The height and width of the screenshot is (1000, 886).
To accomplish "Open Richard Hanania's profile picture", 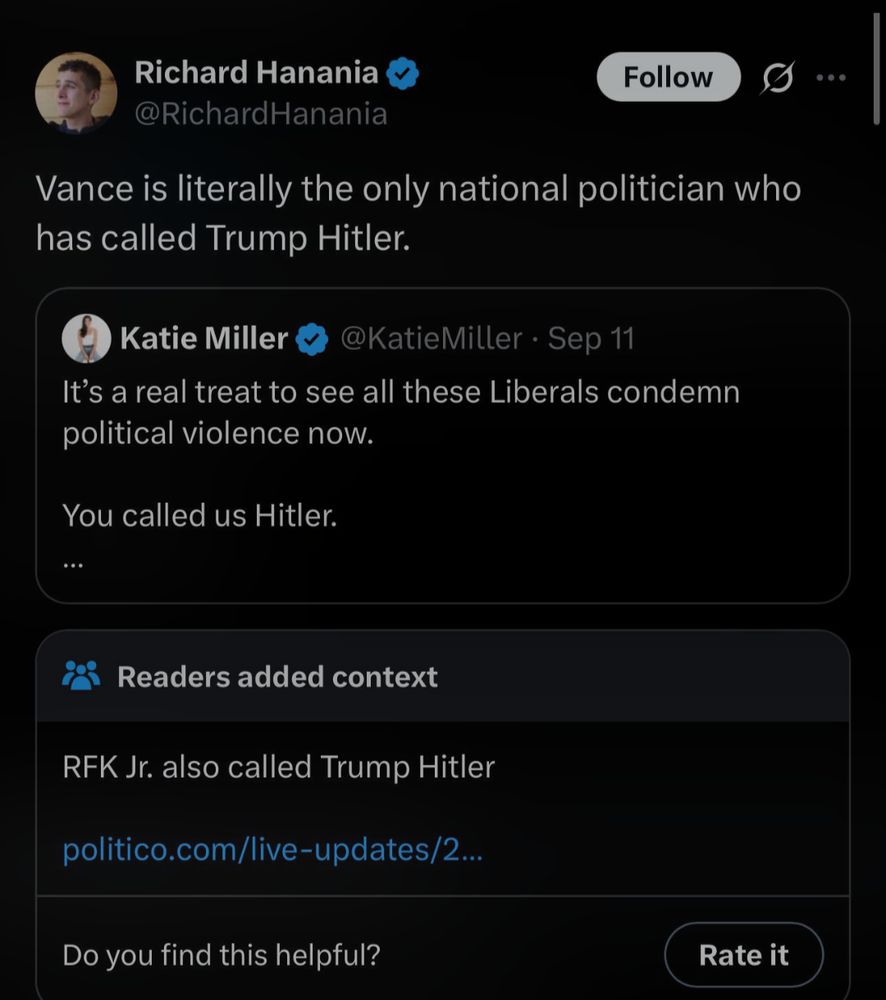I will point(76,92).
